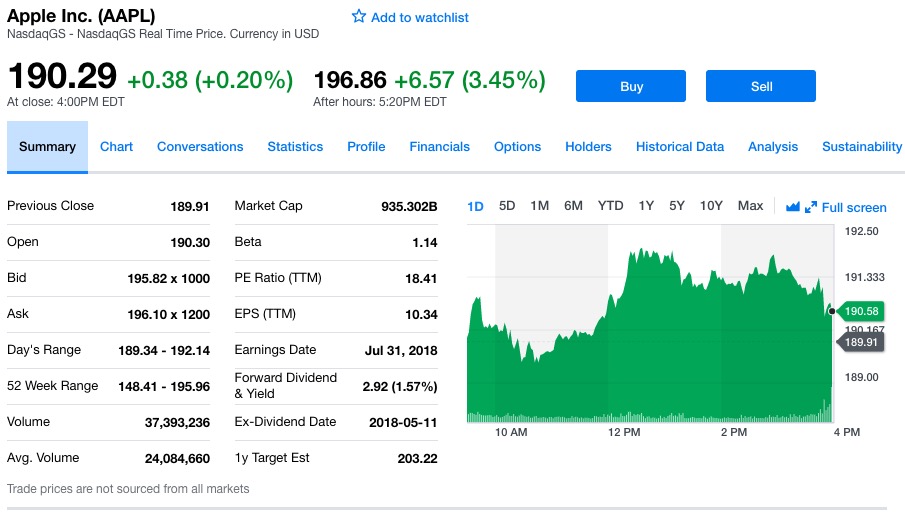This screenshot has height=514, width=905.
Task: Click the Earnings Date Jul 31, 2018
Action: (401, 351)
